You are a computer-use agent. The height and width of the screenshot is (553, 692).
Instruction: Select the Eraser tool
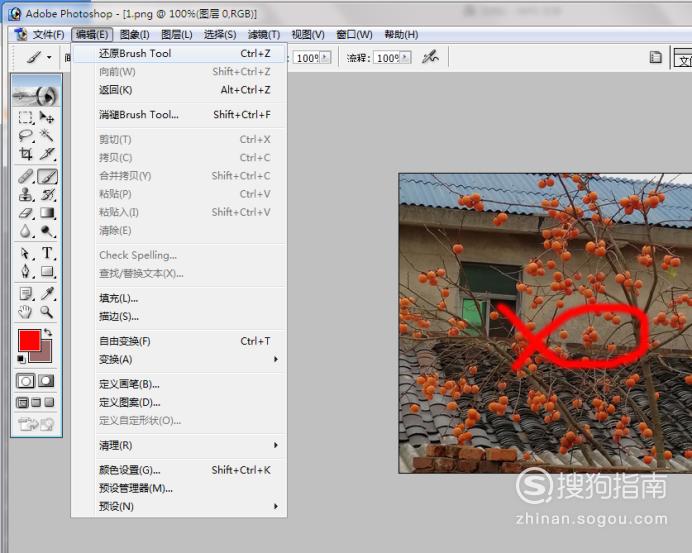[x=26, y=213]
